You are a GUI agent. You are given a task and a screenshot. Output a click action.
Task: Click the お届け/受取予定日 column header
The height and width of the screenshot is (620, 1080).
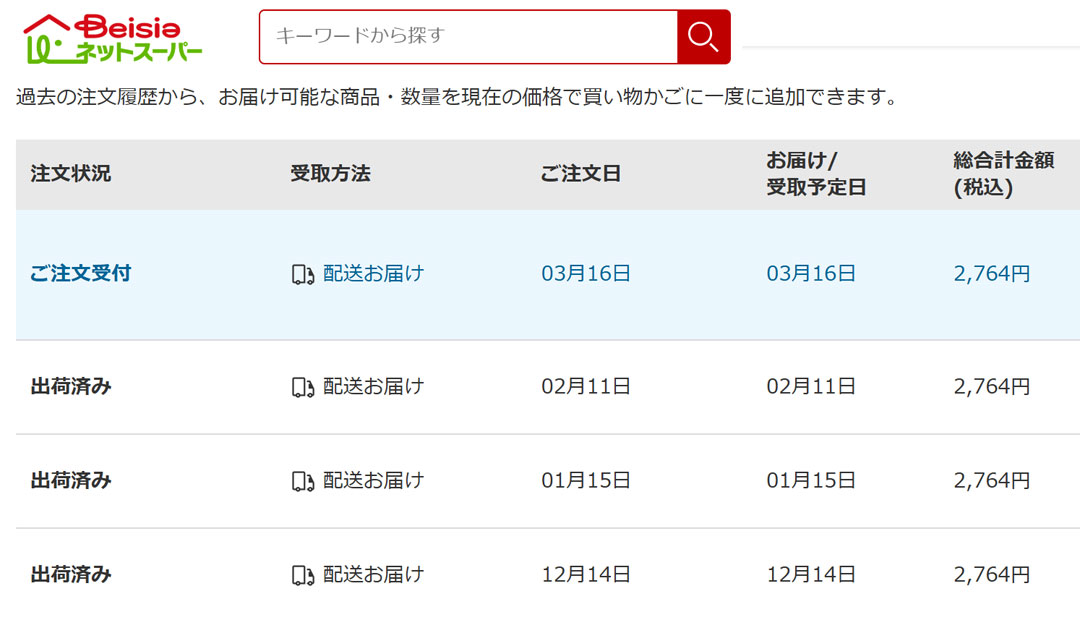(x=816, y=174)
